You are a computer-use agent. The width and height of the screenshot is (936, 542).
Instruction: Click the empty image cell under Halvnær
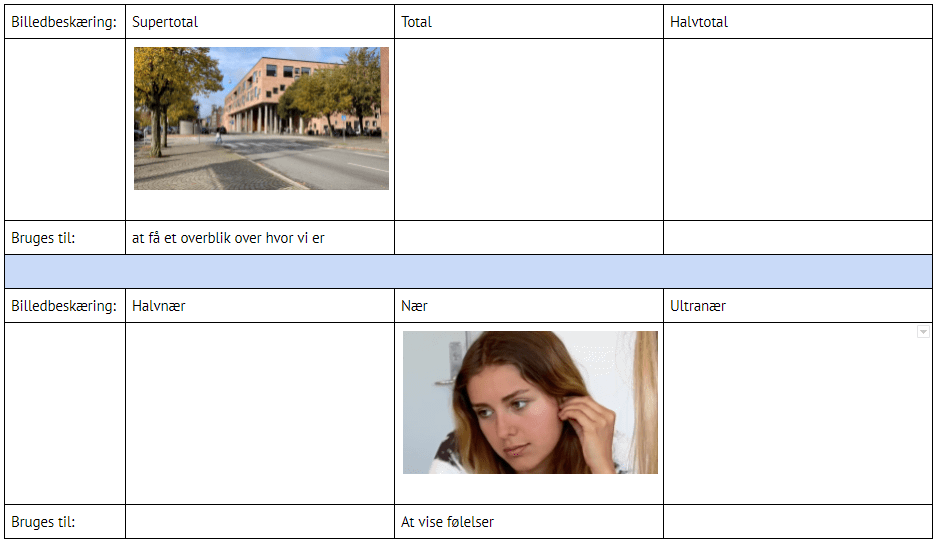[259, 413]
